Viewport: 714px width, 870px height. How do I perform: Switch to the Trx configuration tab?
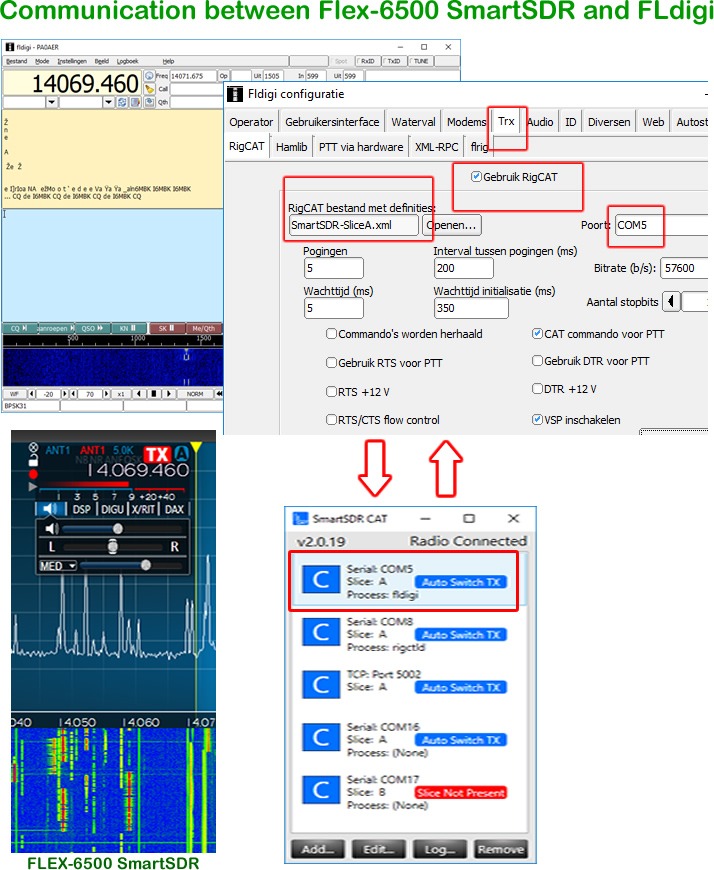pyautogui.click(x=506, y=122)
